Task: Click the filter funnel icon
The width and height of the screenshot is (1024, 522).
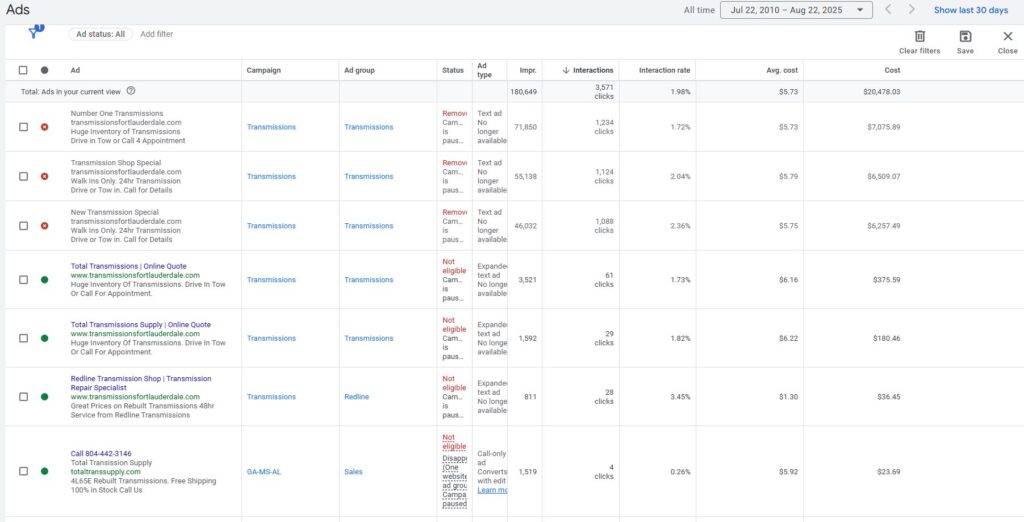Action: point(35,32)
